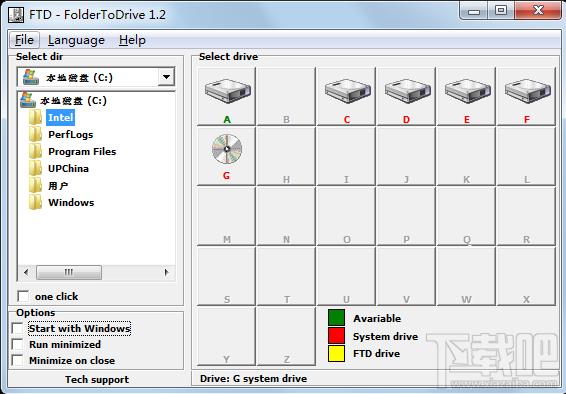Select drive A hard disk icon

click(227, 91)
